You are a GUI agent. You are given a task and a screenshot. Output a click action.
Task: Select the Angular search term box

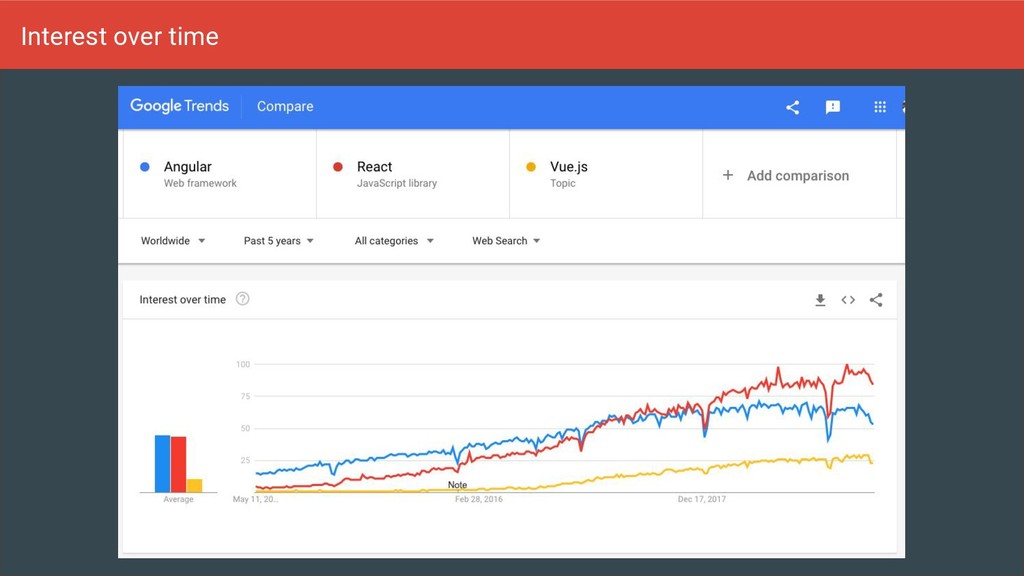(x=220, y=174)
